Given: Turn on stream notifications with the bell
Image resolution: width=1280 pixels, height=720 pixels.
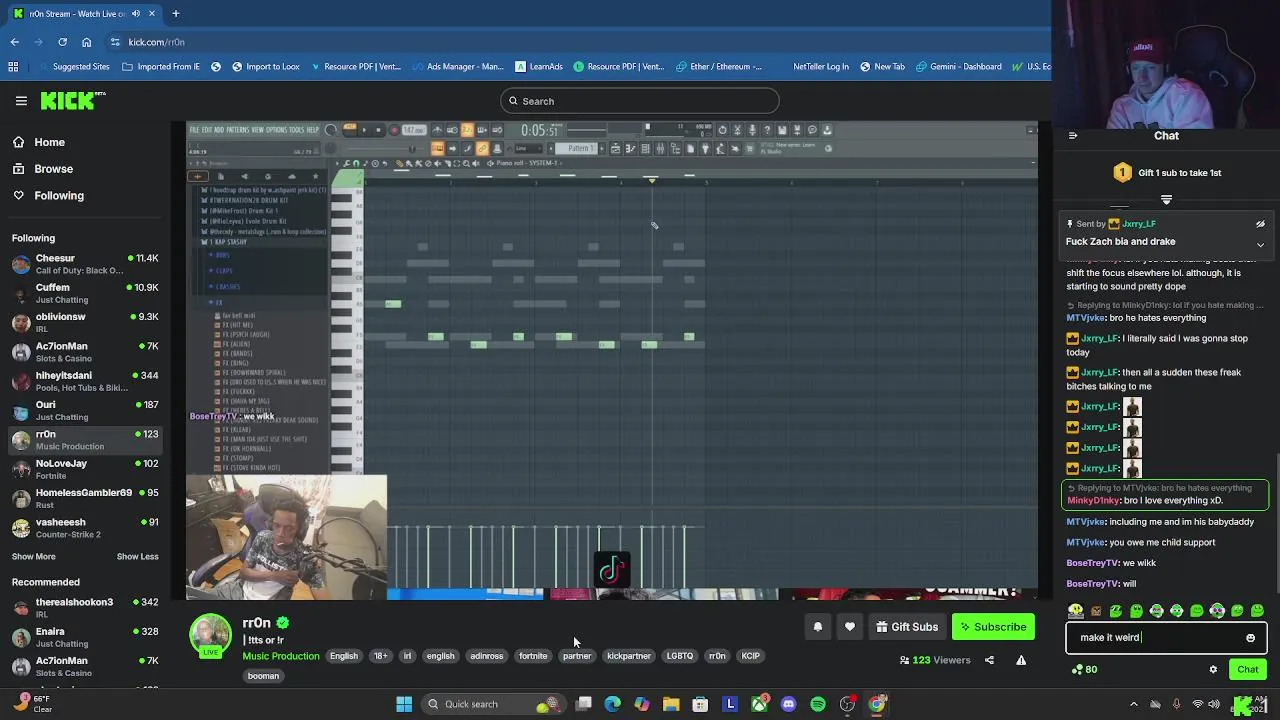Looking at the screenshot, I should (x=817, y=627).
